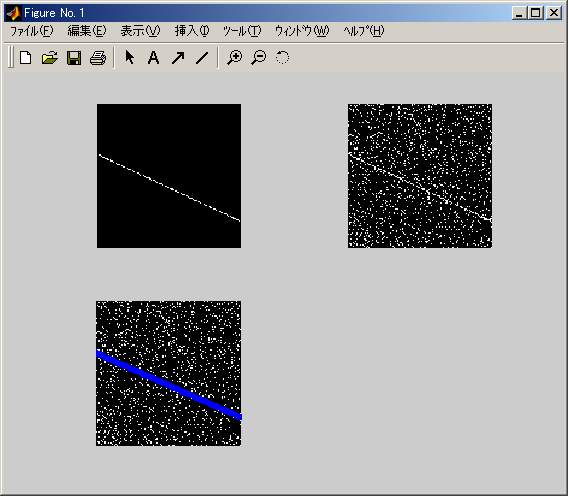Open the ヘルプ(H) menu
Viewport: 568px width, 496px height.
tap(364, 31)
